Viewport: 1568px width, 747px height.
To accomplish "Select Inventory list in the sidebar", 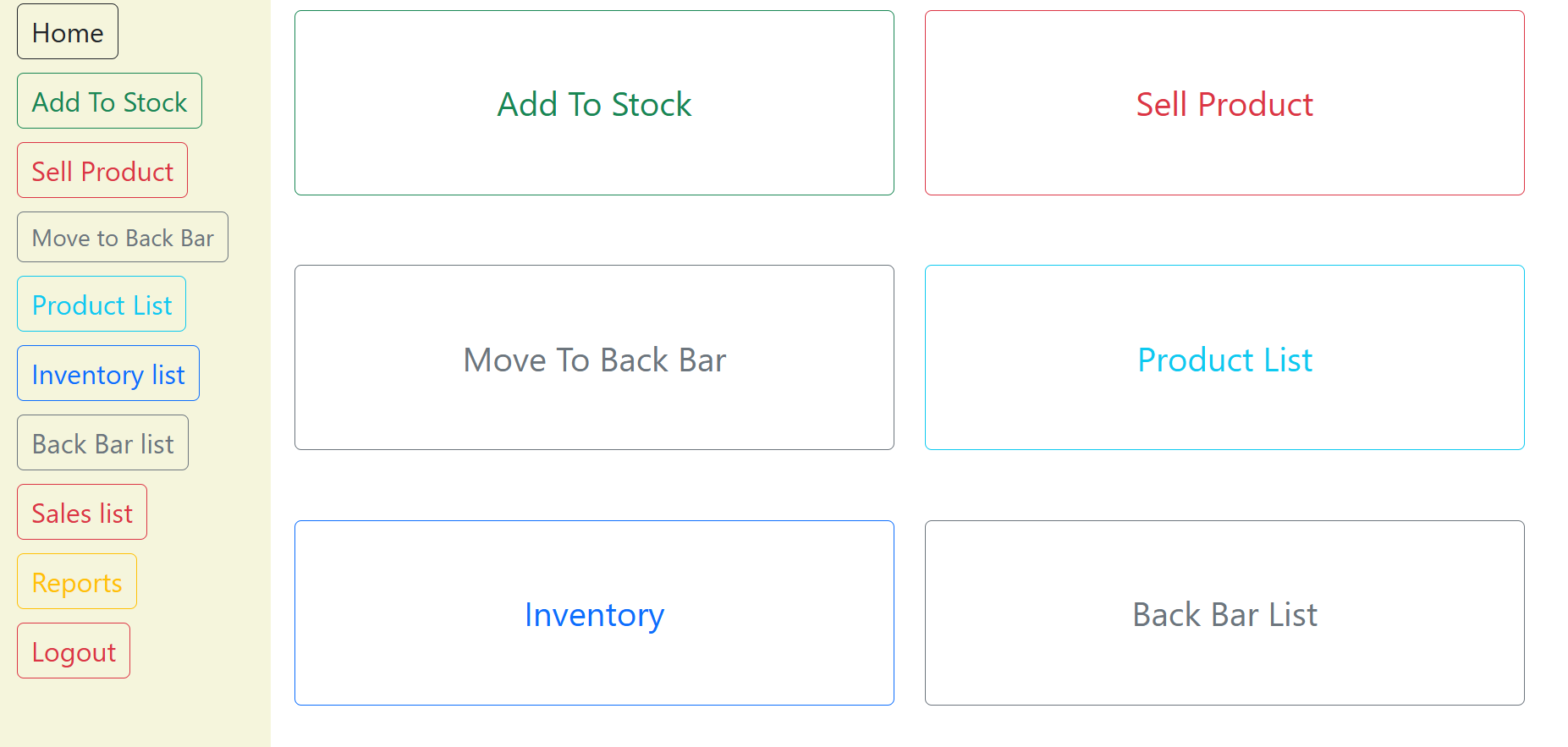I will [107, 373].
